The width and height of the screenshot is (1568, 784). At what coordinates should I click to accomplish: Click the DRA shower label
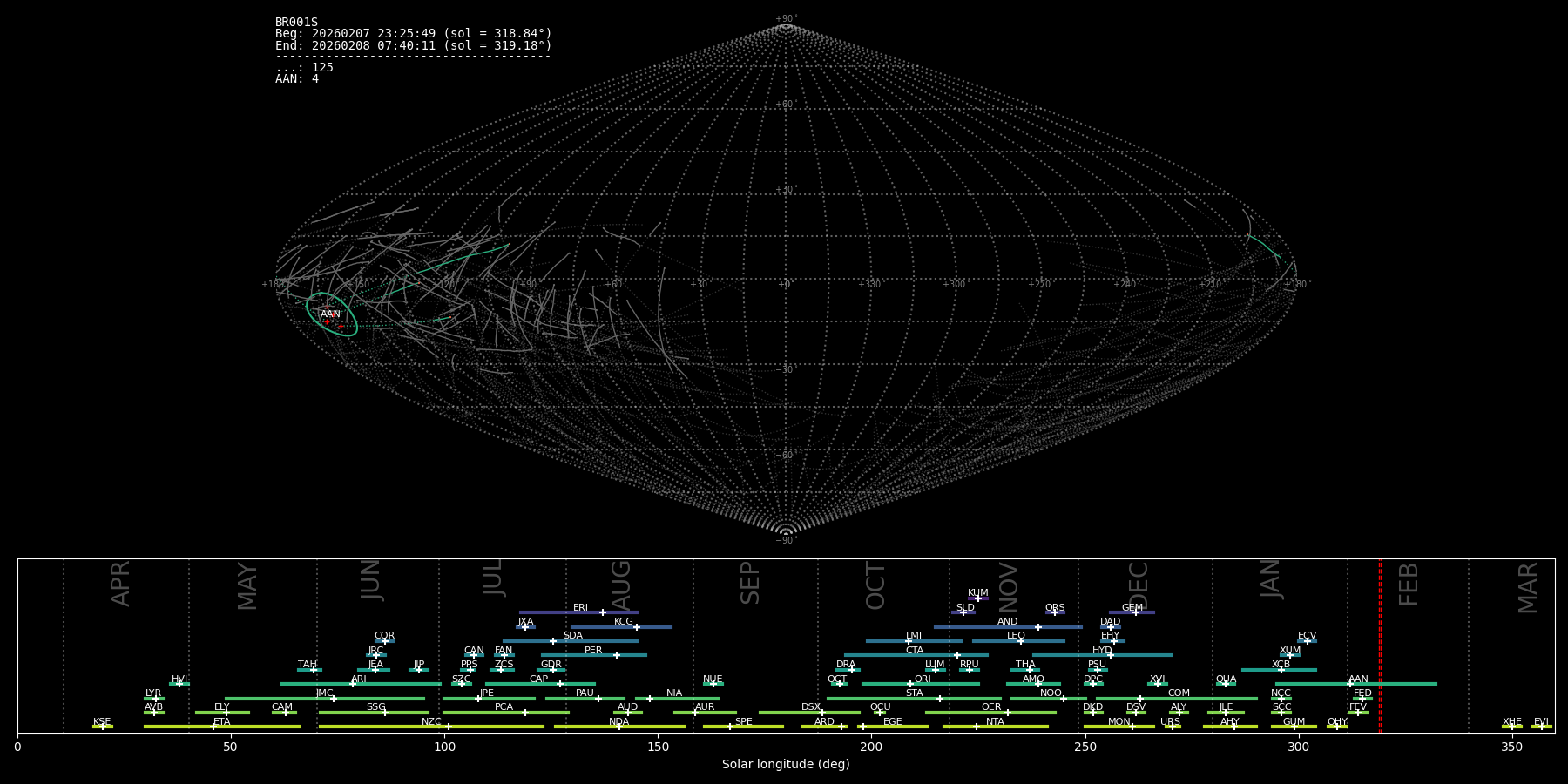click(x=846, y=665)
